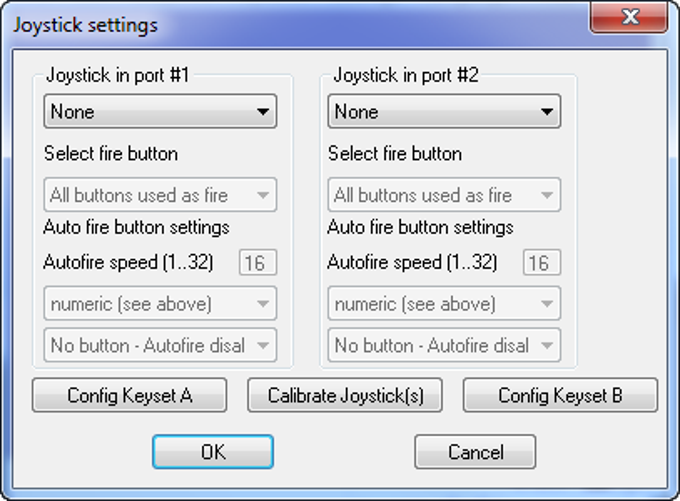Confirm settings with the OK button

click(x=212, y=452)
